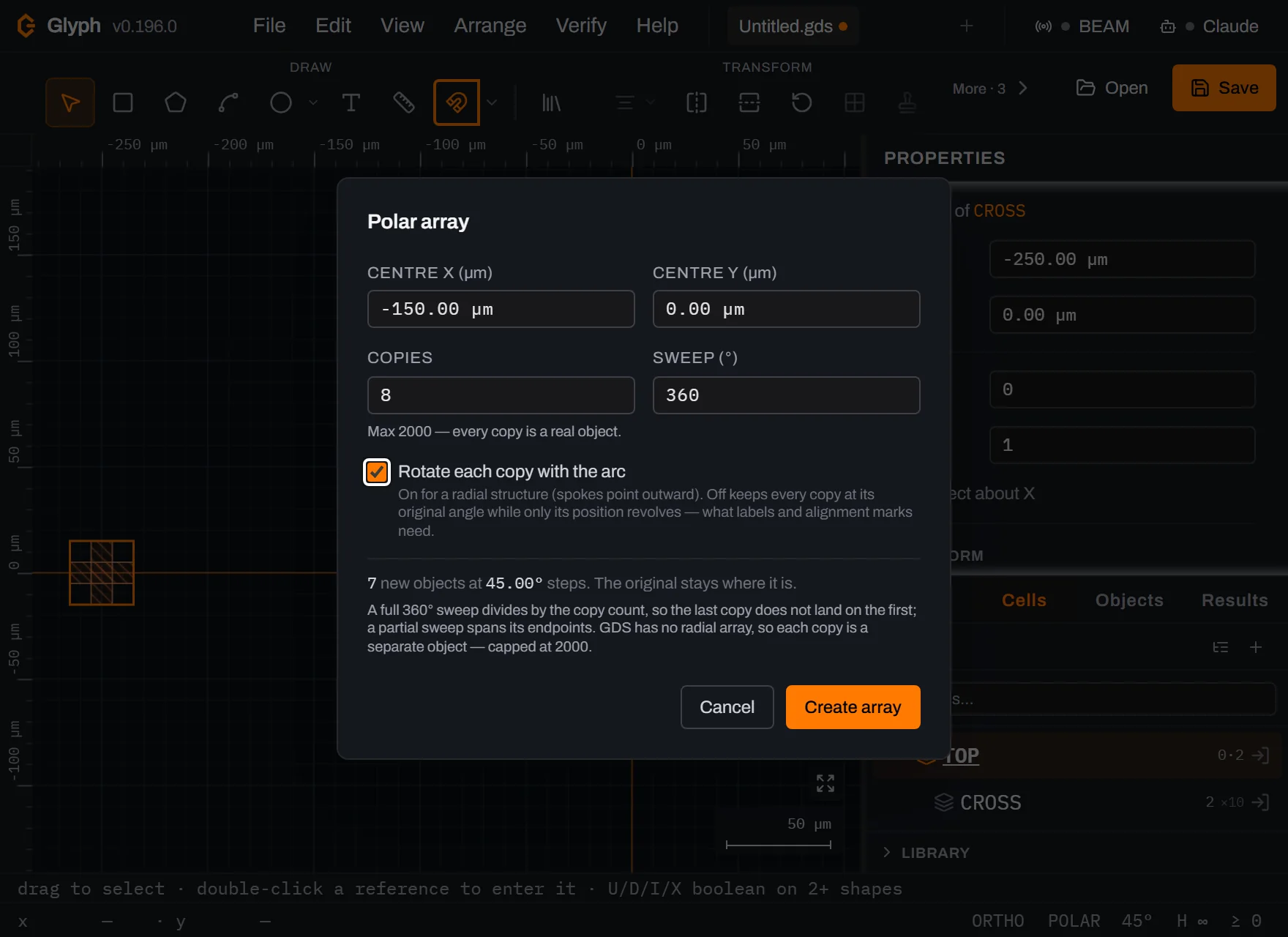Expand More · 3 toolbar overflow

[991, 89]
